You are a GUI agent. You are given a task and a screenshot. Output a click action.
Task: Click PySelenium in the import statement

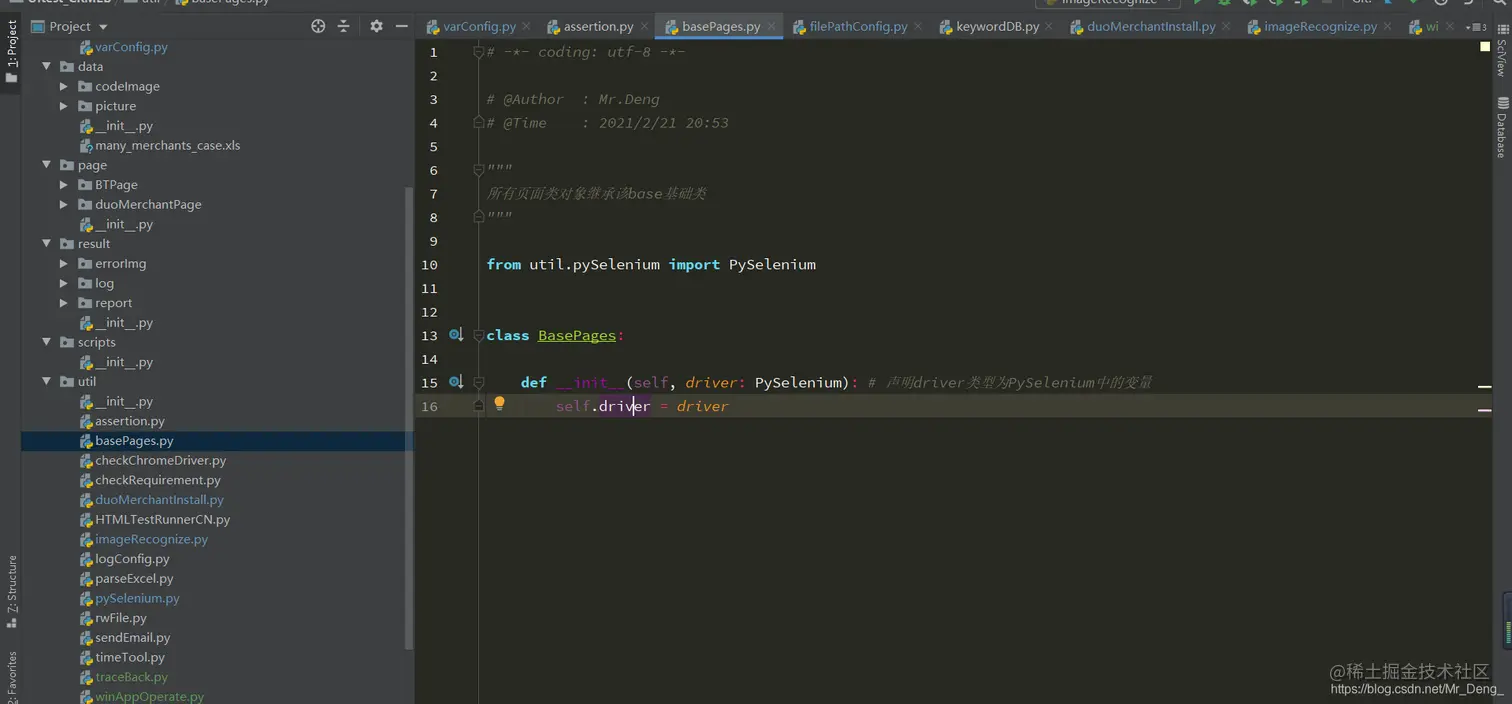coord(772,265)
